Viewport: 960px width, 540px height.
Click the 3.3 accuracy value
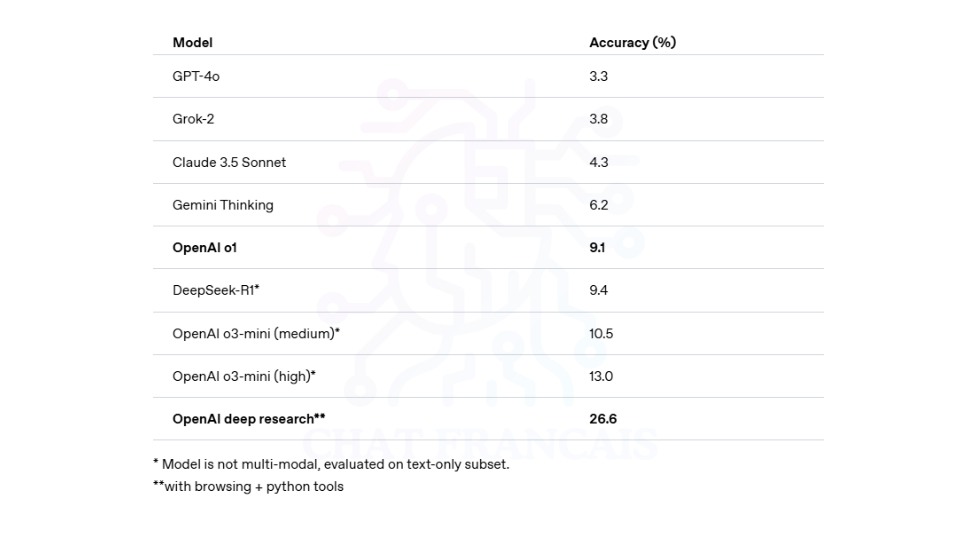[x=598, y=76]
